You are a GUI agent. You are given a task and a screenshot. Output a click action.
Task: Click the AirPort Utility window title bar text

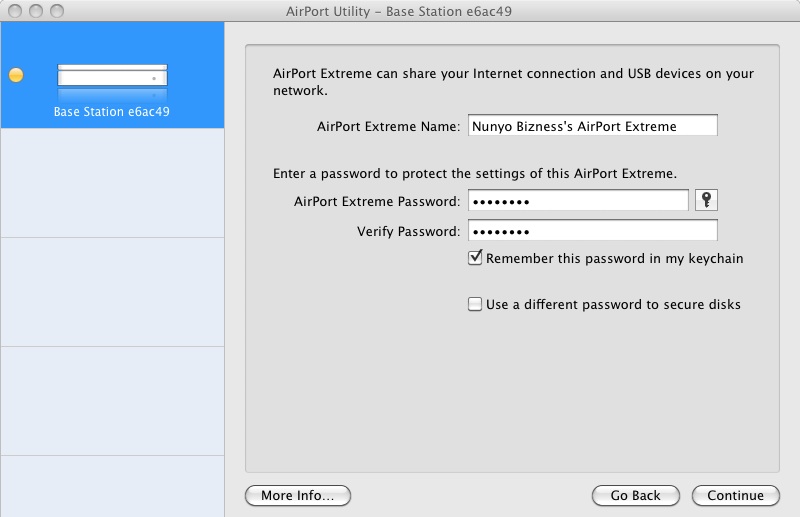[399, 10]
